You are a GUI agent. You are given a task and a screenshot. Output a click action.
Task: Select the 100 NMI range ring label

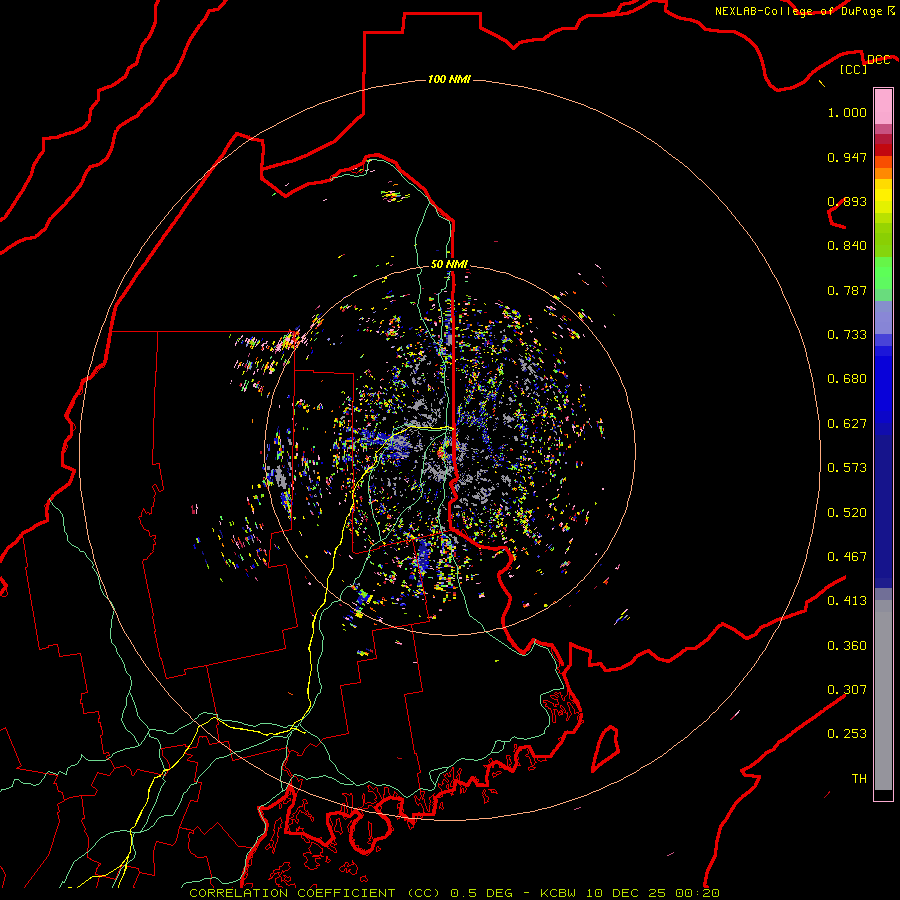click(449, 79)
